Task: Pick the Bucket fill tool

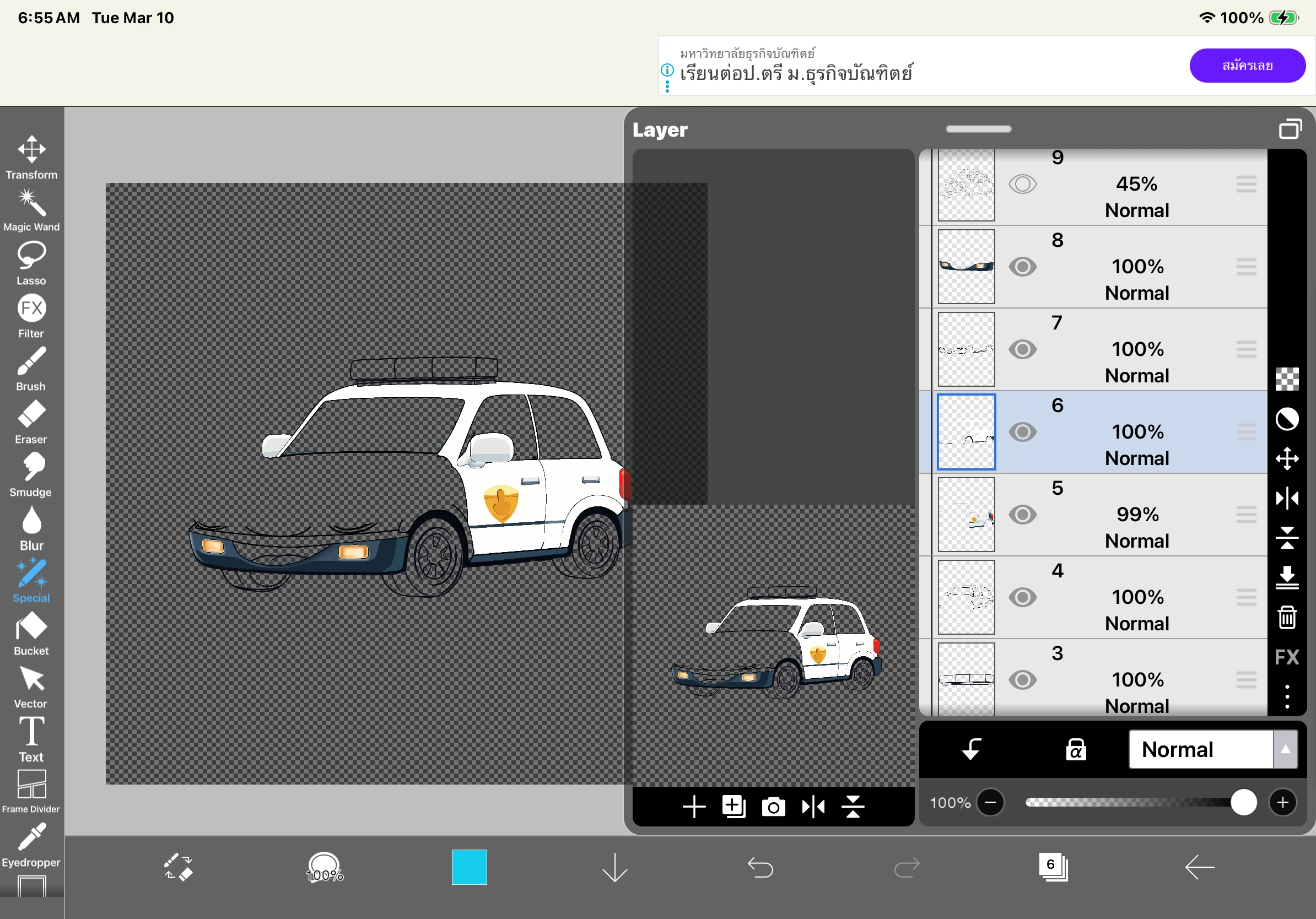Action: (x=31, y=633)
